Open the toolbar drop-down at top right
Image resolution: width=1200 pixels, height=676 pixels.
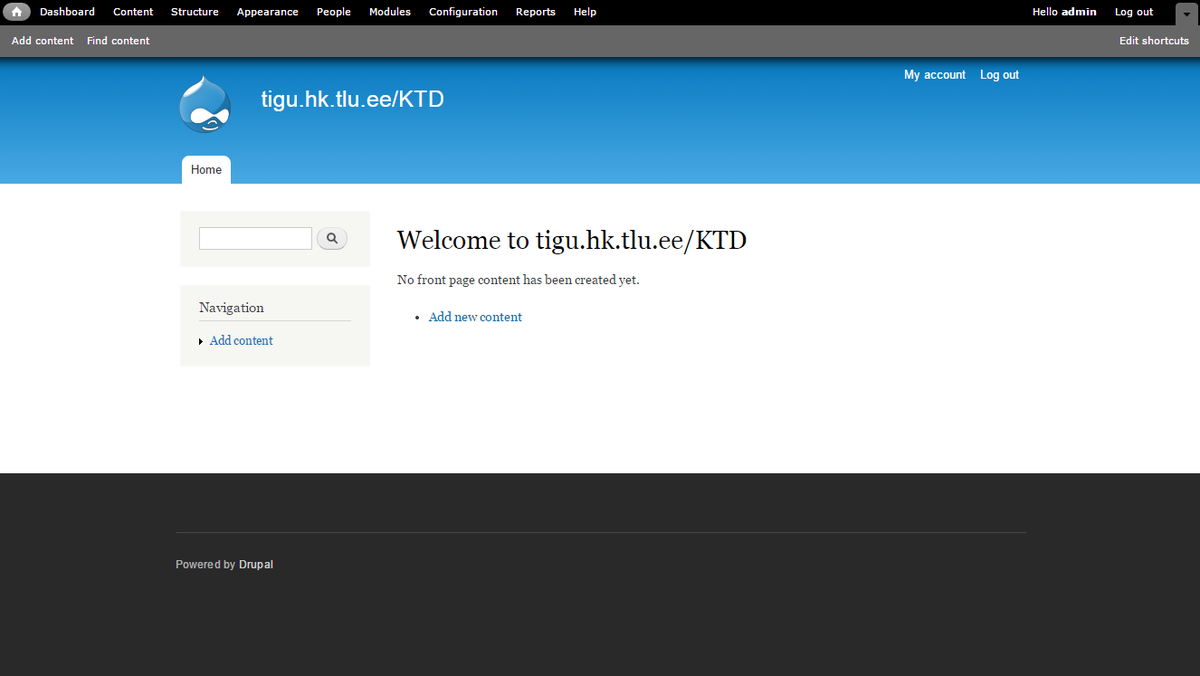1186,14
